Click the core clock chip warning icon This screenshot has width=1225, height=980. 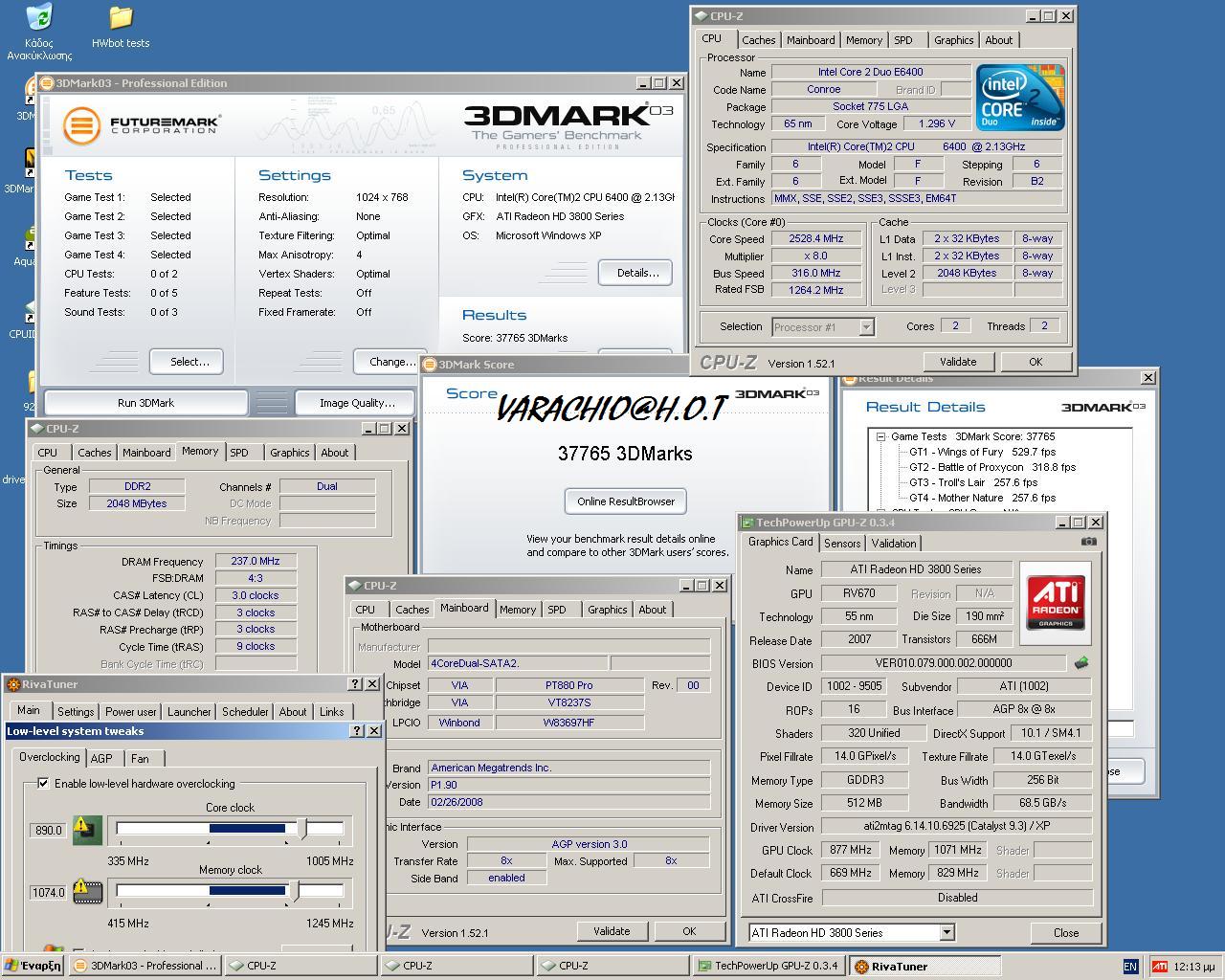pos(87,829)
